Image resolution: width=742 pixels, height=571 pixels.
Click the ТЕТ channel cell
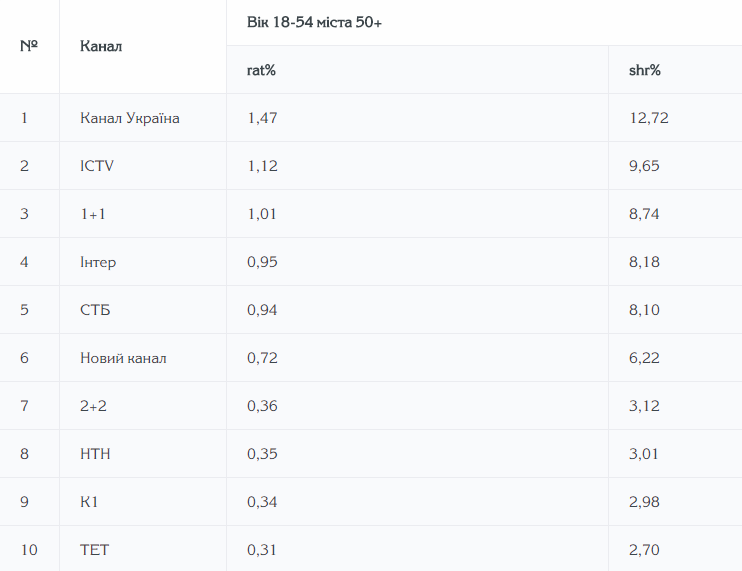pos(94,550)
